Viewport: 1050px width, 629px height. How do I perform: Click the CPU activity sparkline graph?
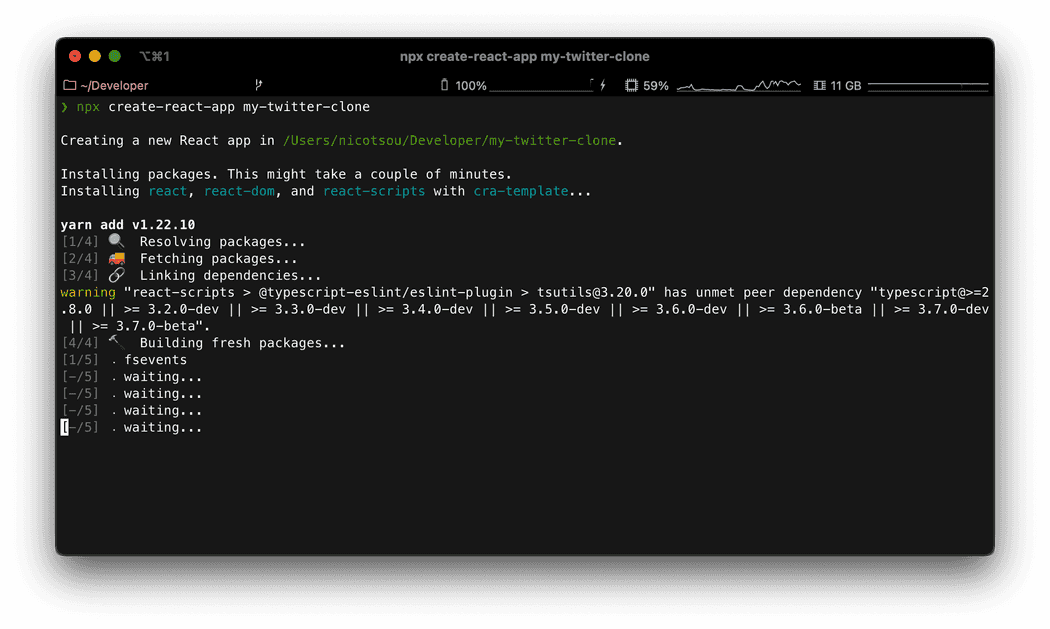click(x=738, y=85)
